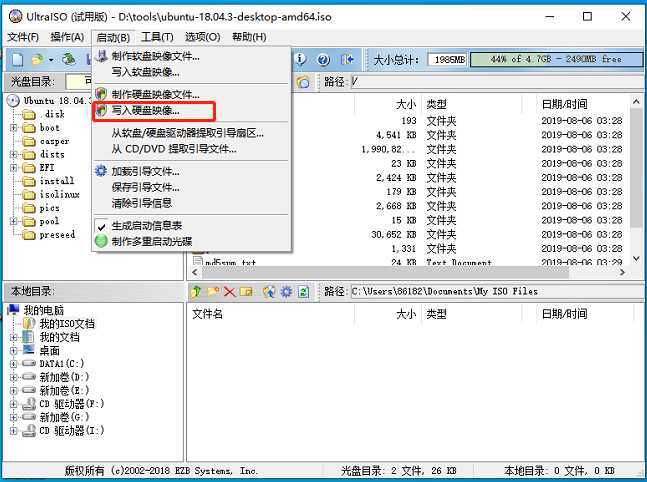Expand the 我的文档 tree node
647x482 pixels.
[x=14, y=338]
